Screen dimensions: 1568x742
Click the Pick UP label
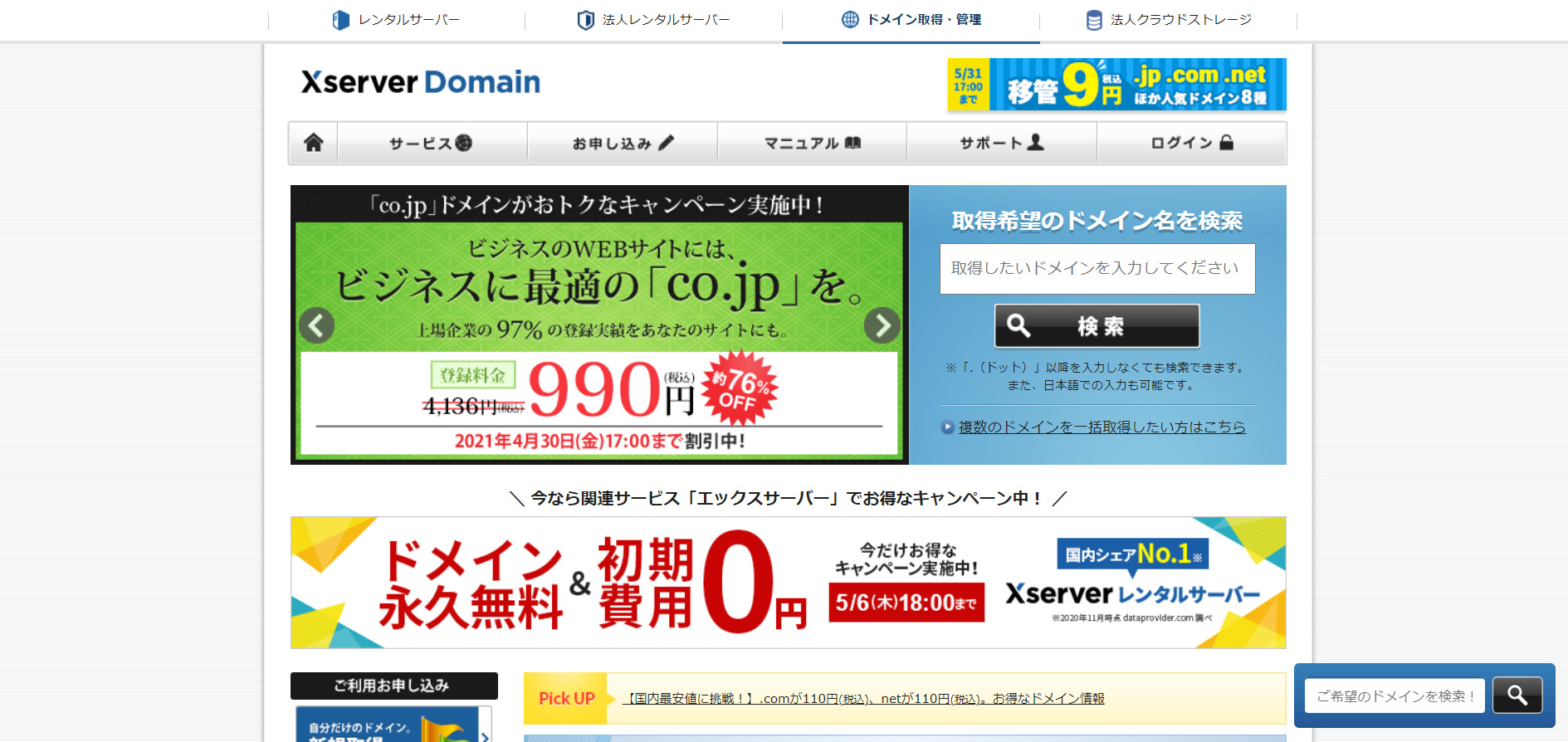click(x=567, y=699)
